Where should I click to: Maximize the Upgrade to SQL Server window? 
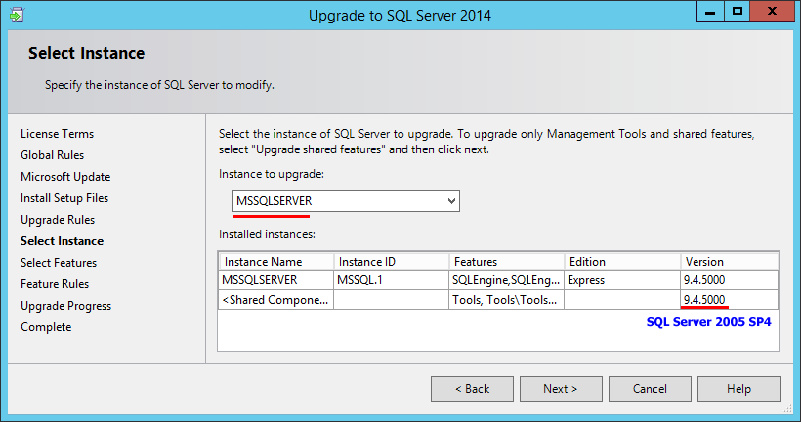pos(737,12)
